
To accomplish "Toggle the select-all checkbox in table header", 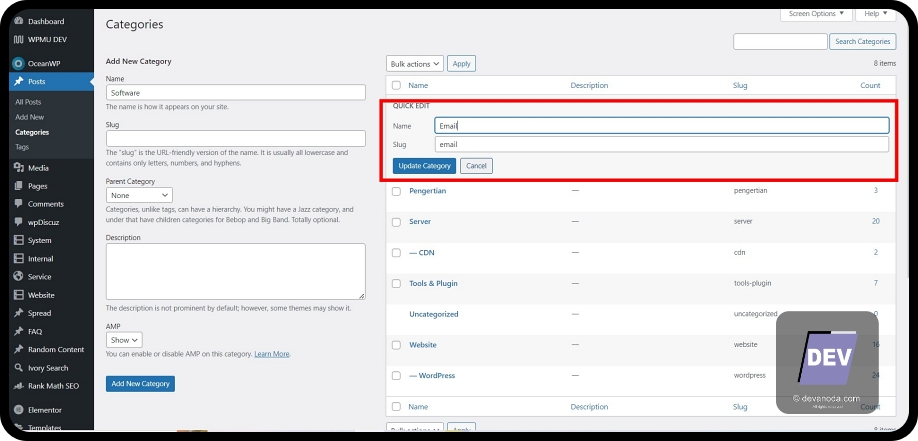I will pyautogui.click(x=396, y=86).
